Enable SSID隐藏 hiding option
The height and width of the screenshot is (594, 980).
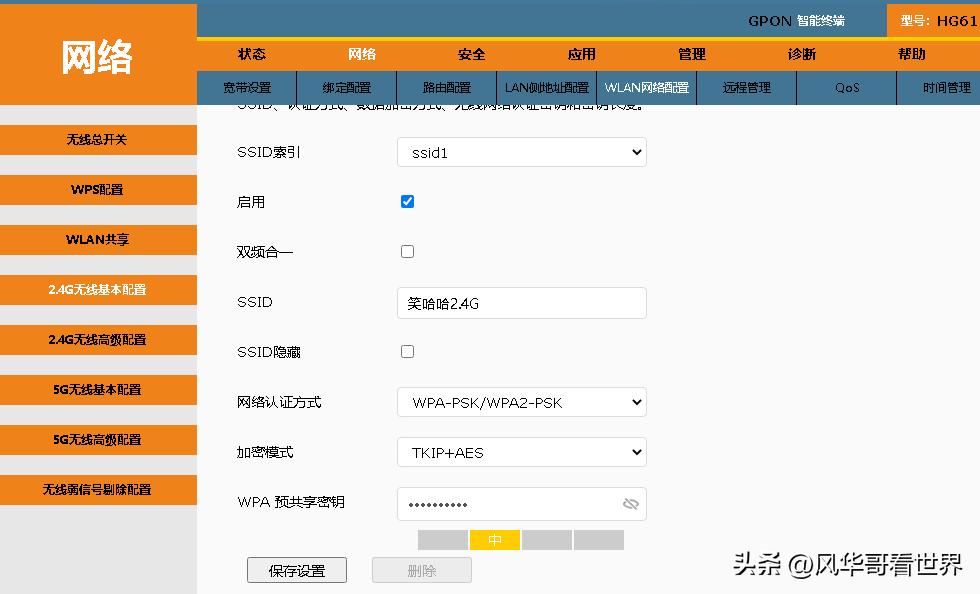click(407, 351)
